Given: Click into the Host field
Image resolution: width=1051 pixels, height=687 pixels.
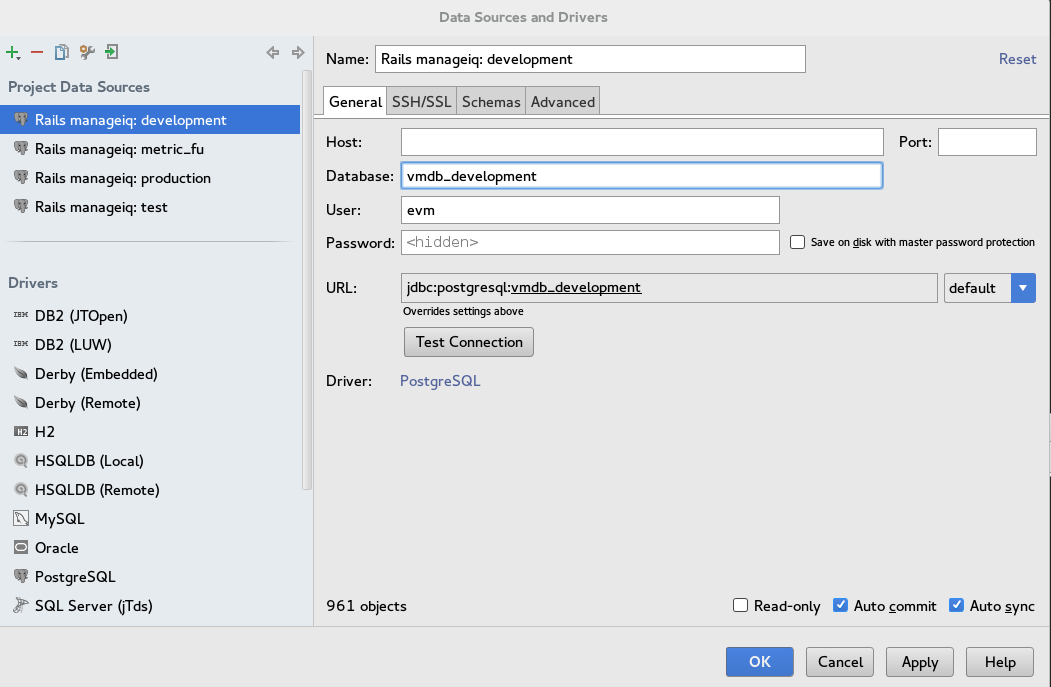Looking at the screenshot, I should 642,142.
